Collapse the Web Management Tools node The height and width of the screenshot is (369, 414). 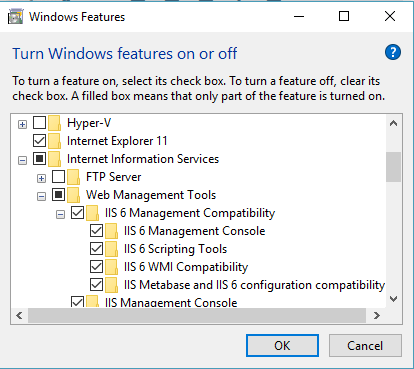tap(41, 197)
